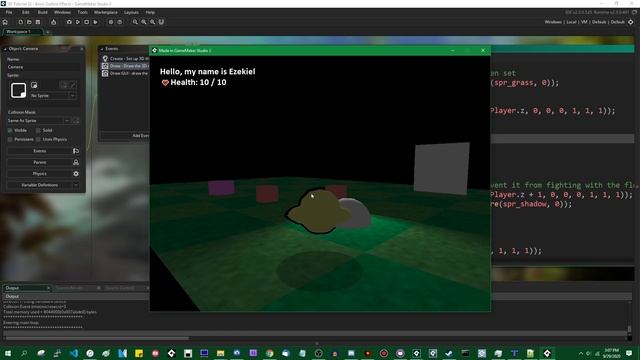Screen dimensions: 640x360
Task: Toggle docks with the last toolbar icon
Action: point(161,22)
